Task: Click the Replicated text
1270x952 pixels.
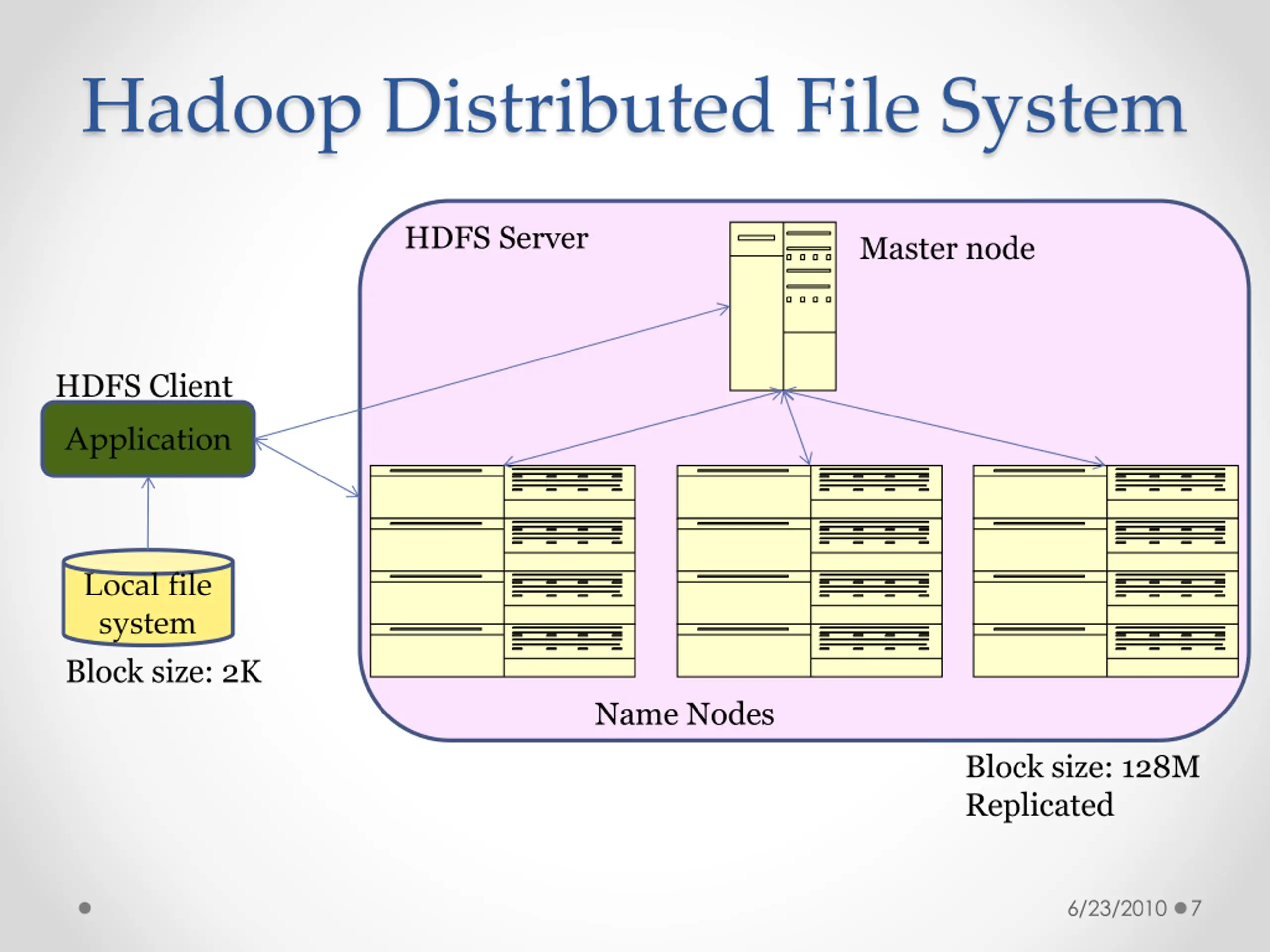Action: 1039,805
